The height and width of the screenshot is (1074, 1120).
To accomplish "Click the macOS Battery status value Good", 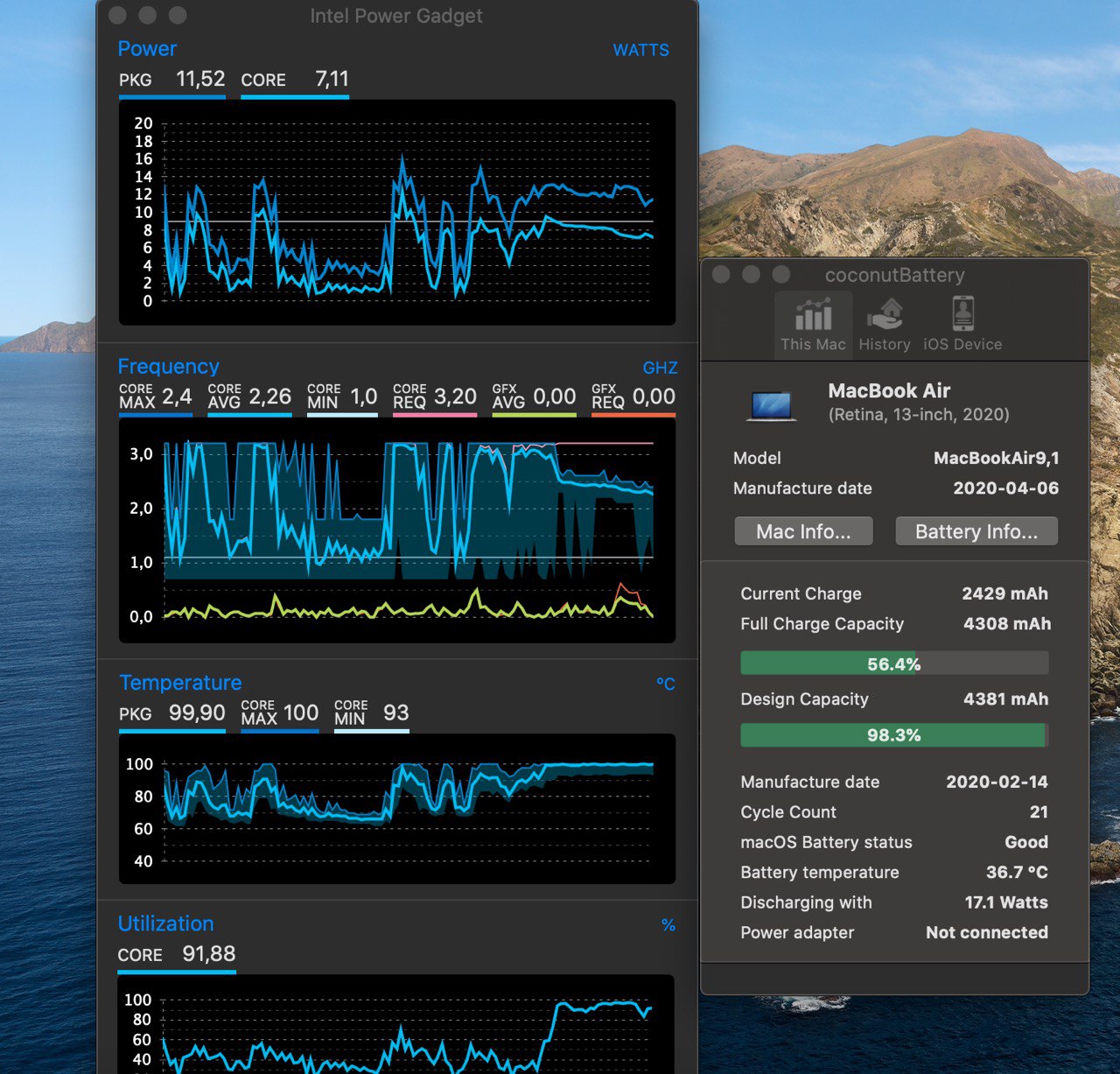I will tap(1026, 842).
